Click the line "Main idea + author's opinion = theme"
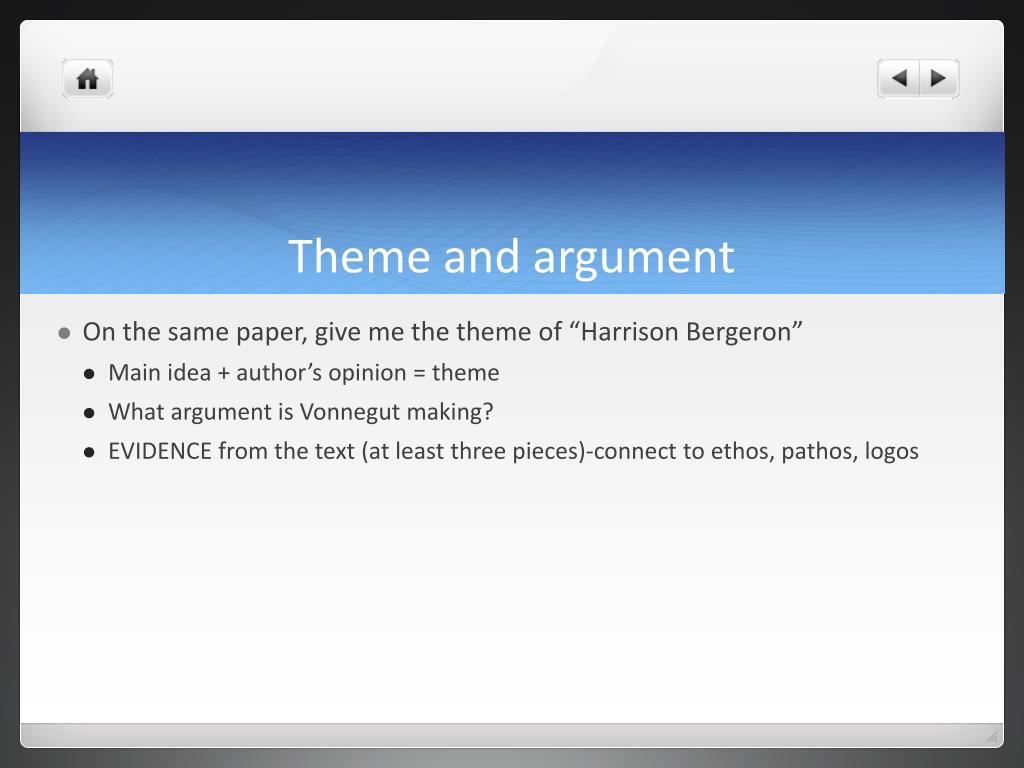 (304, 372)
